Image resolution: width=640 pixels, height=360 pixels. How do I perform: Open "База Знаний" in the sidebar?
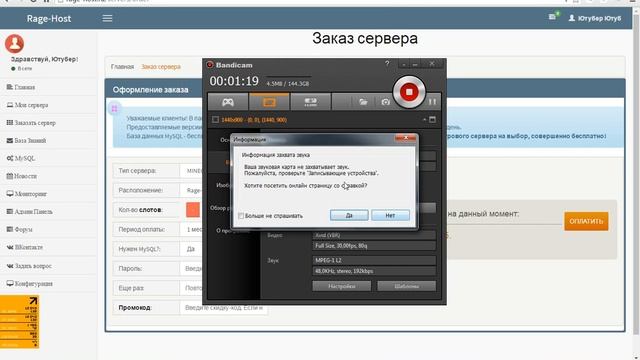27,140
